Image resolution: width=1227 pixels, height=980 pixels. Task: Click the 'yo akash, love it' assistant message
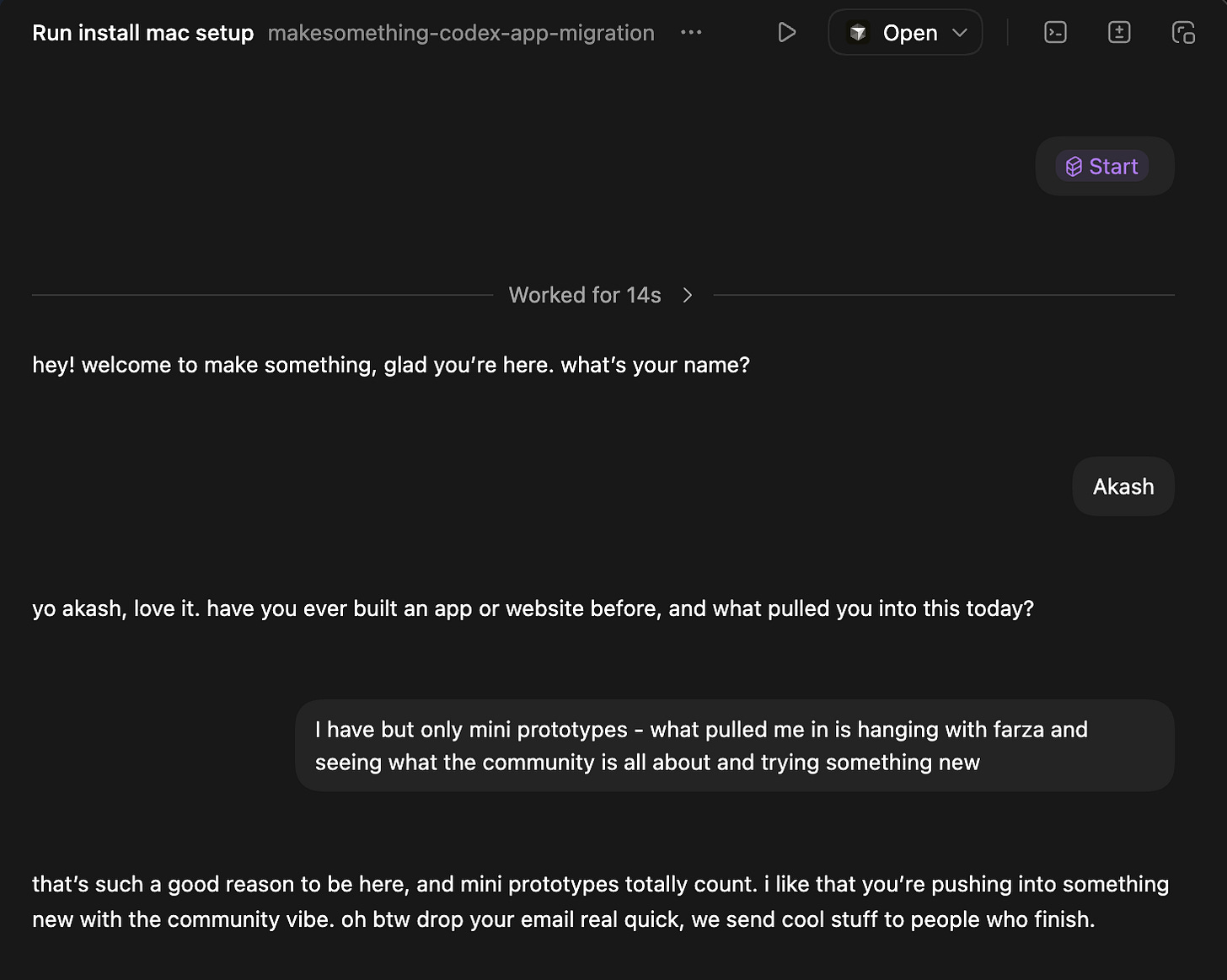(x=533, y=608)
